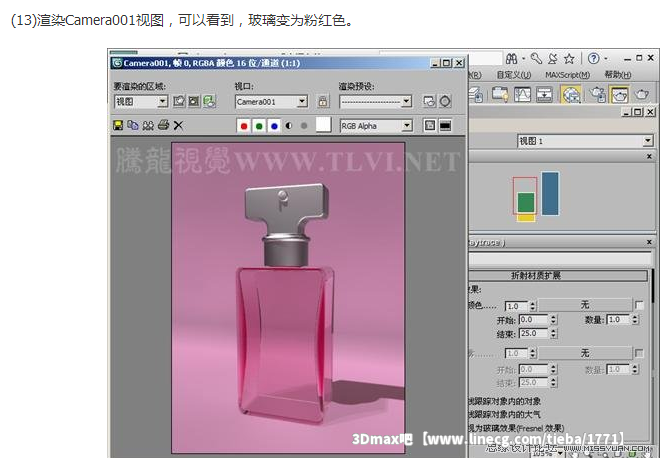Toggle the UI overlay icon

pos(430,125)
